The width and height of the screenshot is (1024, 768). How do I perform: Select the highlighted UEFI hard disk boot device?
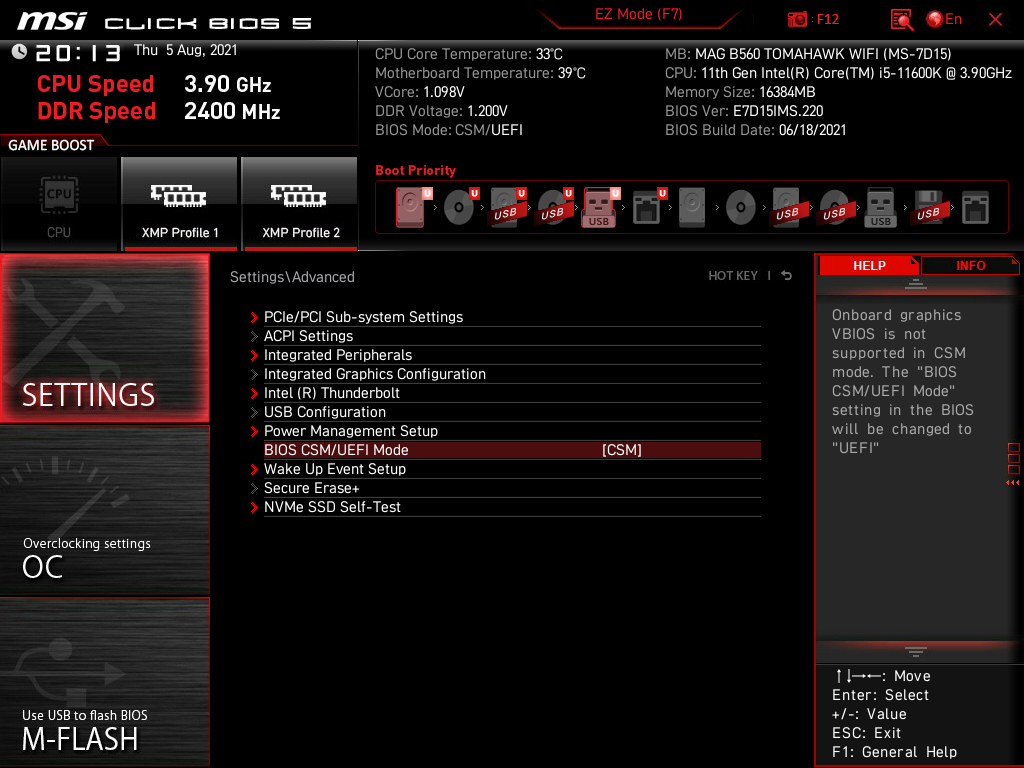coord(410,207)
